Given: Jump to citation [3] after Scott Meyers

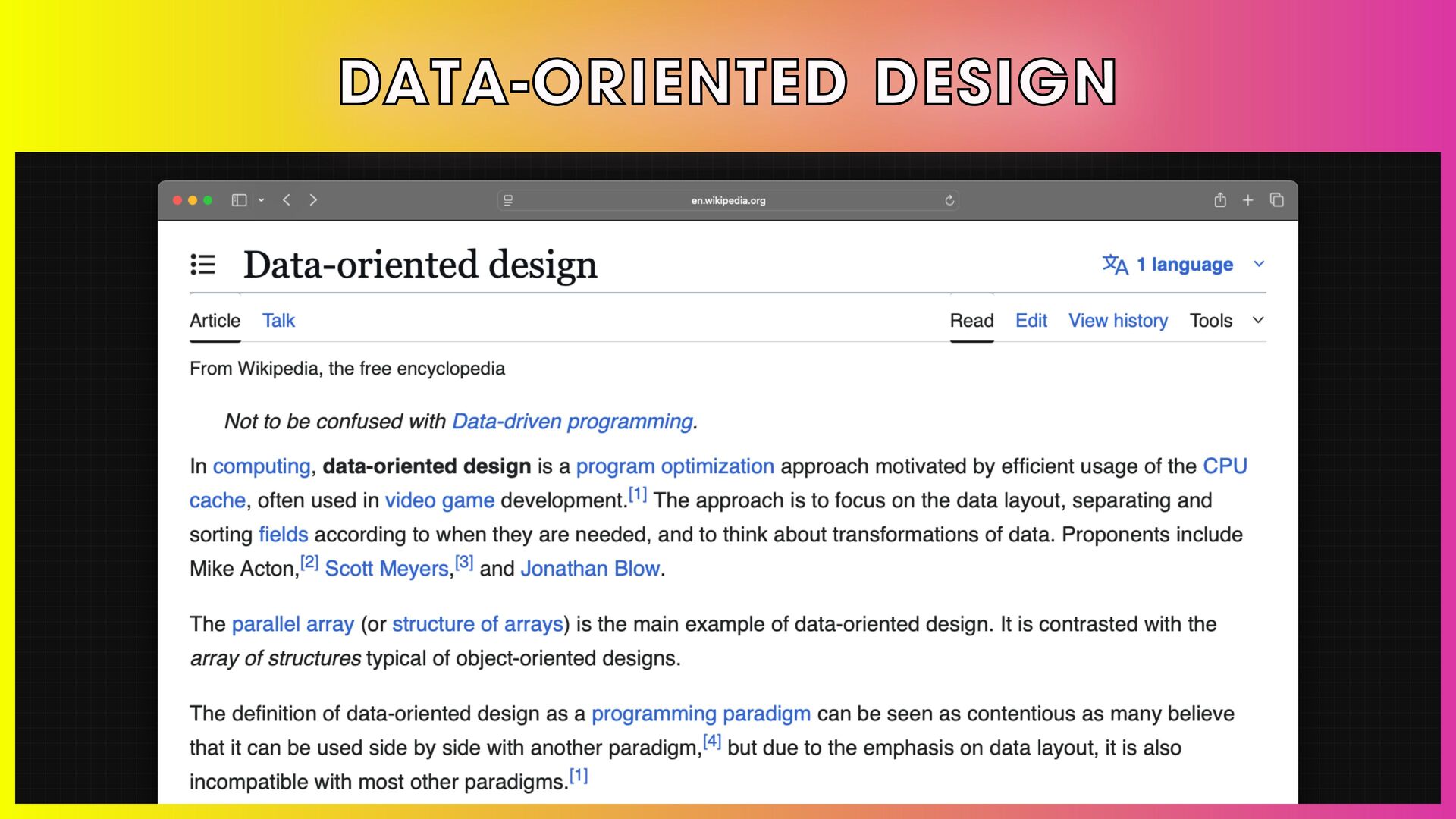Looking at the screenshot, I should 464,563.
